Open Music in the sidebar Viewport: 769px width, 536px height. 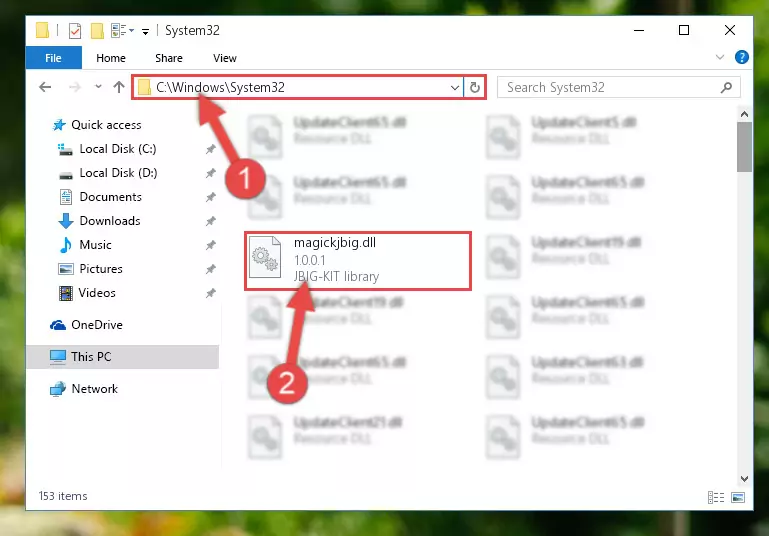(x=95, y=245)
